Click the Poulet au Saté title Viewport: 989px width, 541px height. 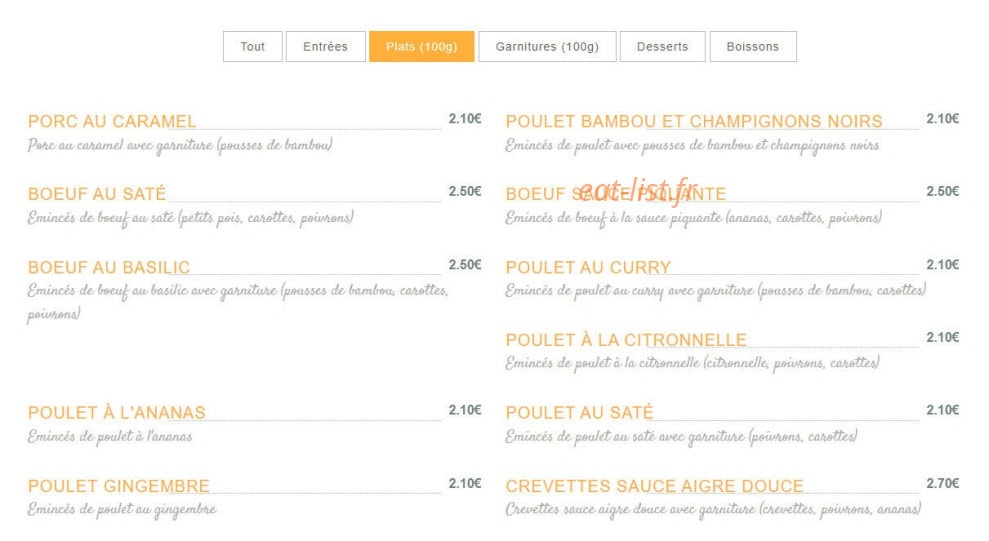pyautogui.click(x=580, y=412)
